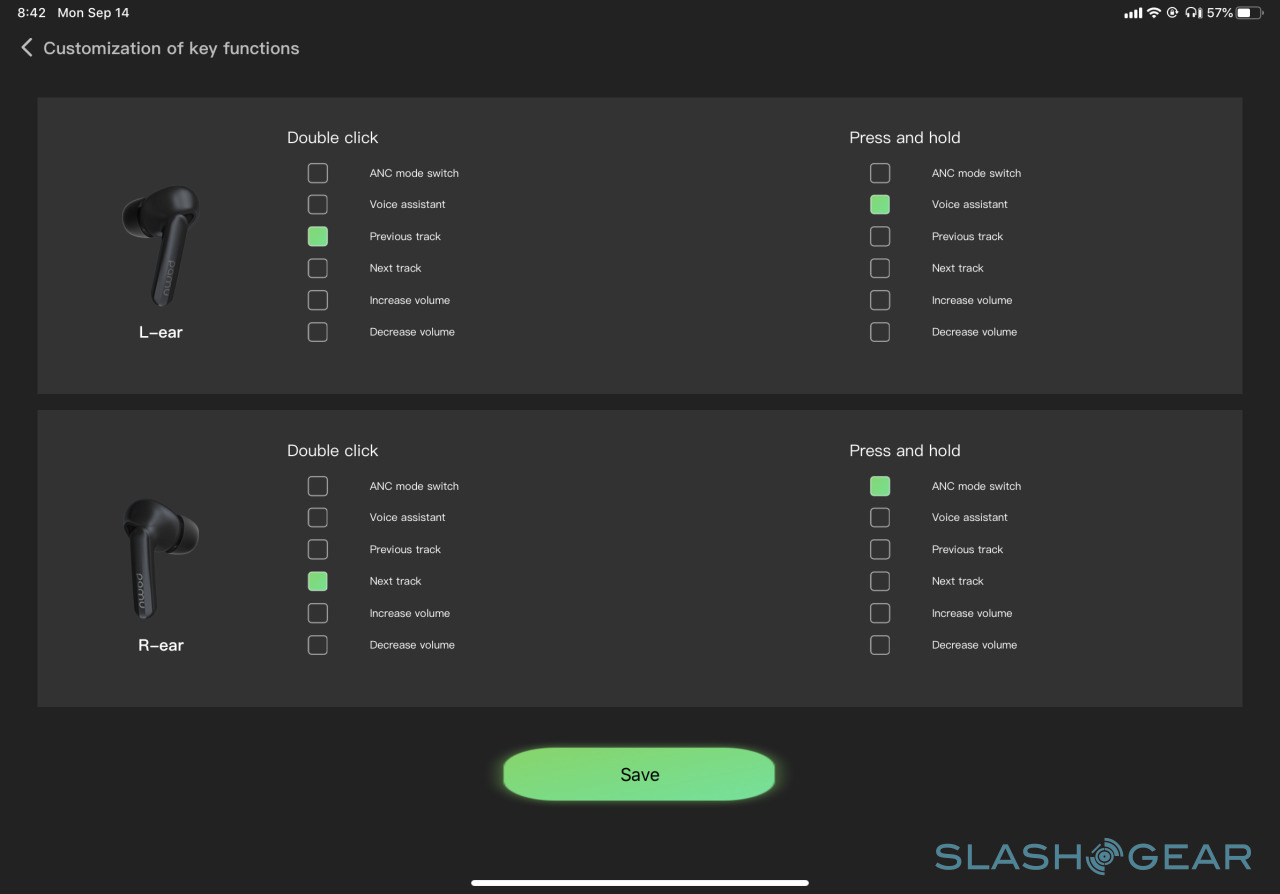Uncheck L-ear double click Previous track

coord(318,237)
